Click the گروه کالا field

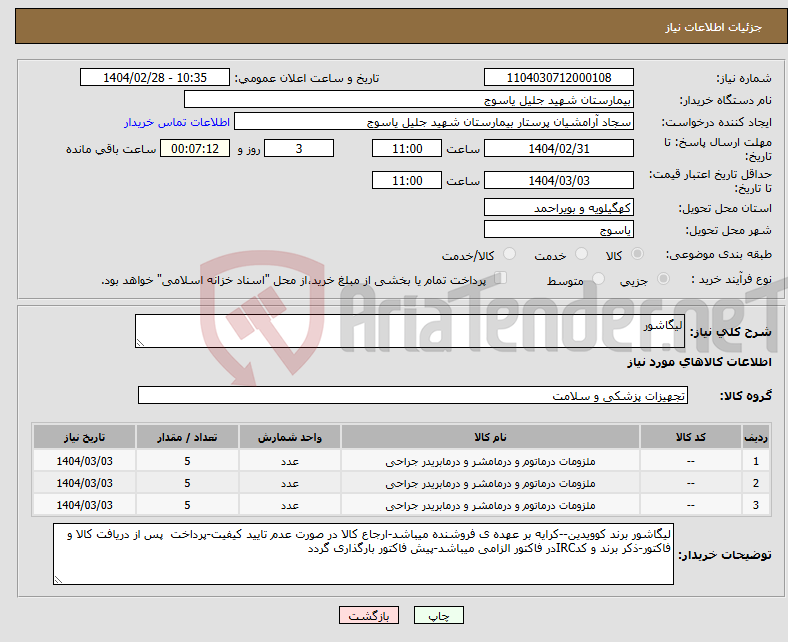[x=413, y=395]
